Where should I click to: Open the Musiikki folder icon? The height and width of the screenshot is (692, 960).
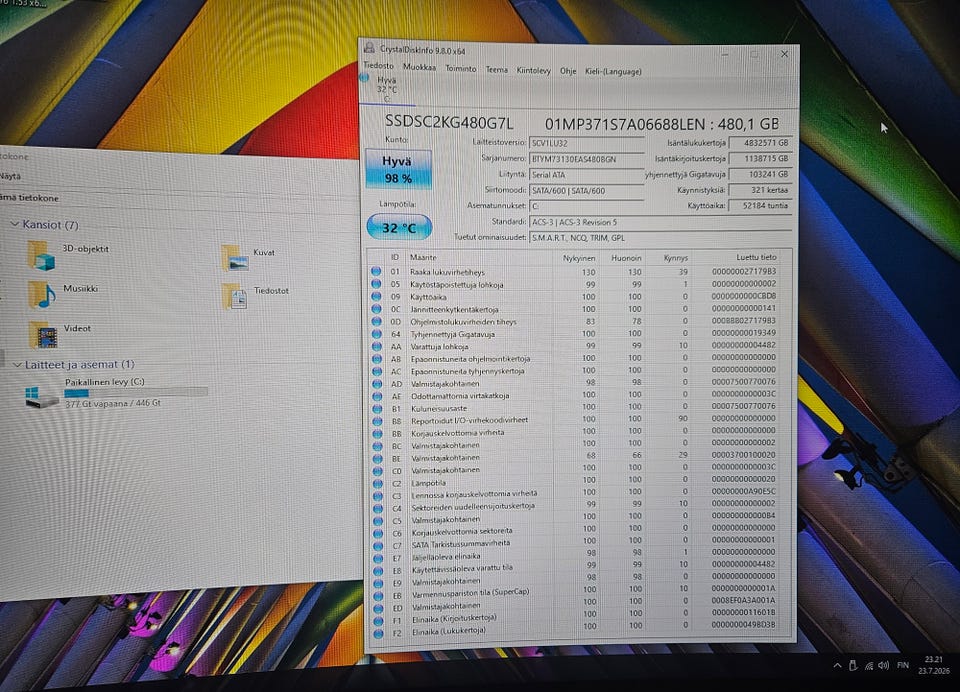42,295
